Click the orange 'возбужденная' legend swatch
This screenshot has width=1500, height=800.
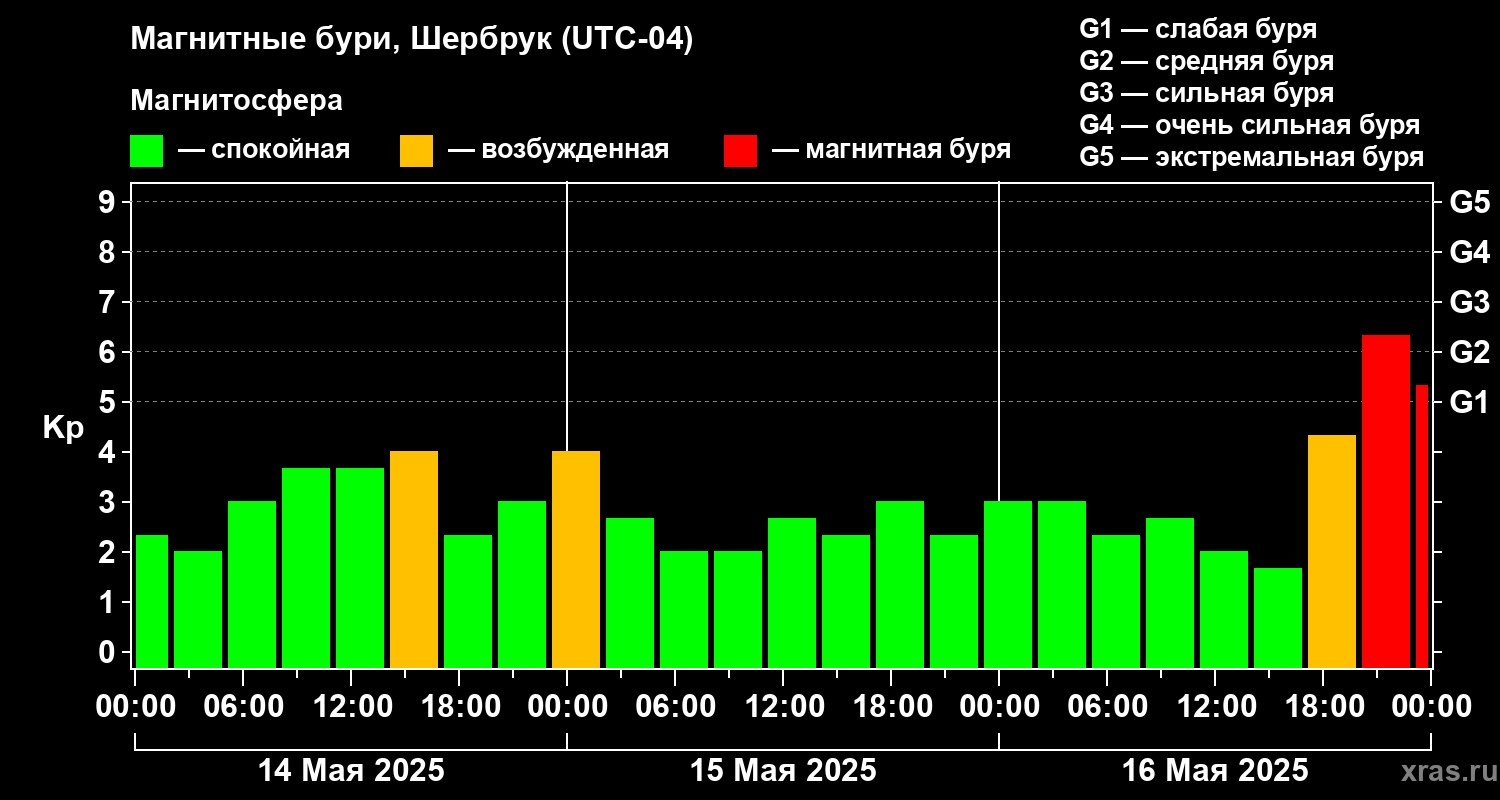click(416, 151)
